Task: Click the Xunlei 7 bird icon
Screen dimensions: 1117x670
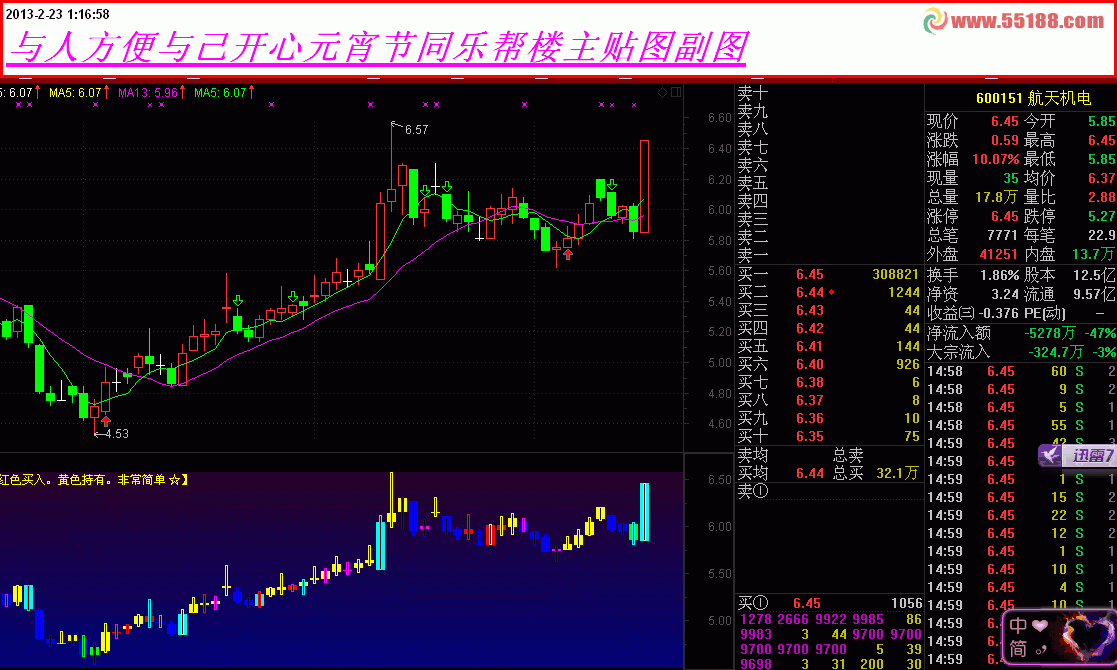Action: 1051,455
